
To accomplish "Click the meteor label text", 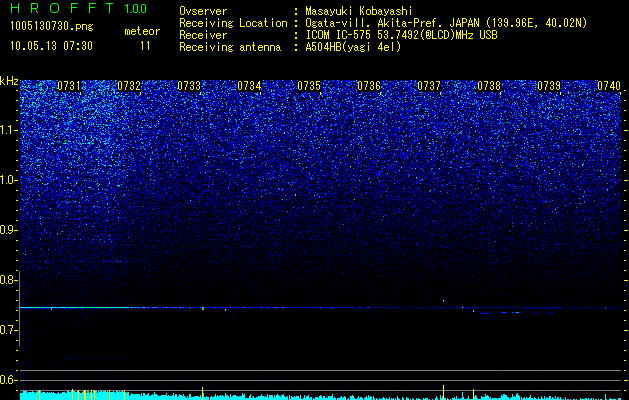I will point(142,31).
